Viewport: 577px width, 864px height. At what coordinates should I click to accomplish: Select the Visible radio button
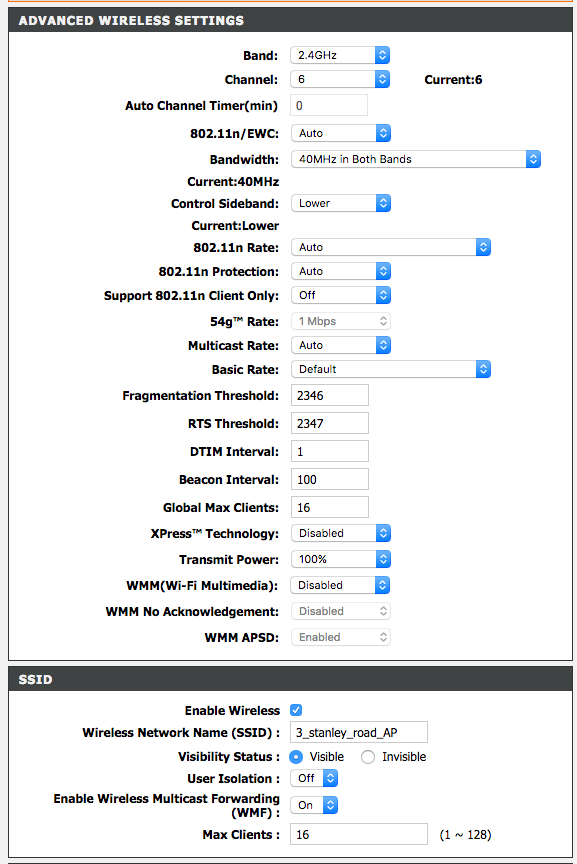point(295,756)
